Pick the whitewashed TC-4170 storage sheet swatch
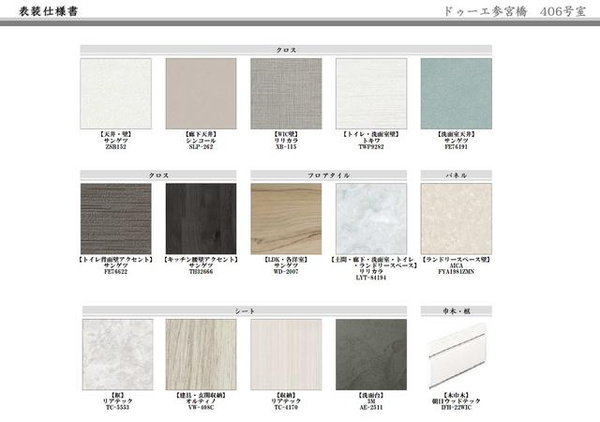This screenshot has height=422, width=600. pyautogui.click(x=286, y=354)
